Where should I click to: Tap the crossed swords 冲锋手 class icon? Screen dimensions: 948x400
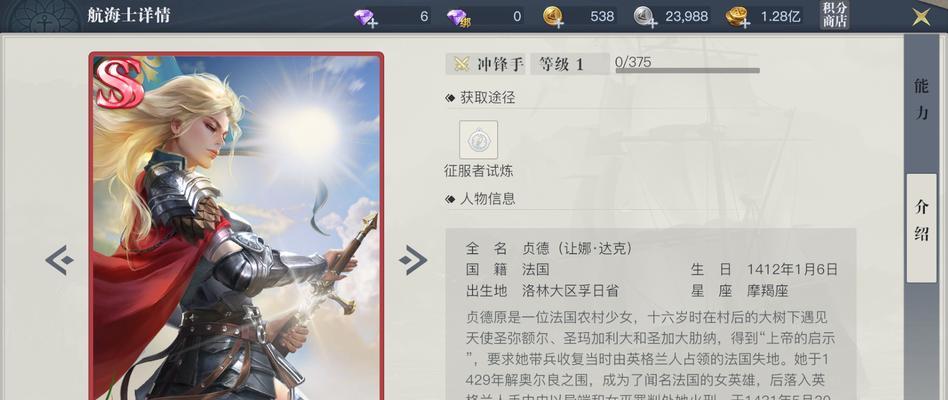463,64
